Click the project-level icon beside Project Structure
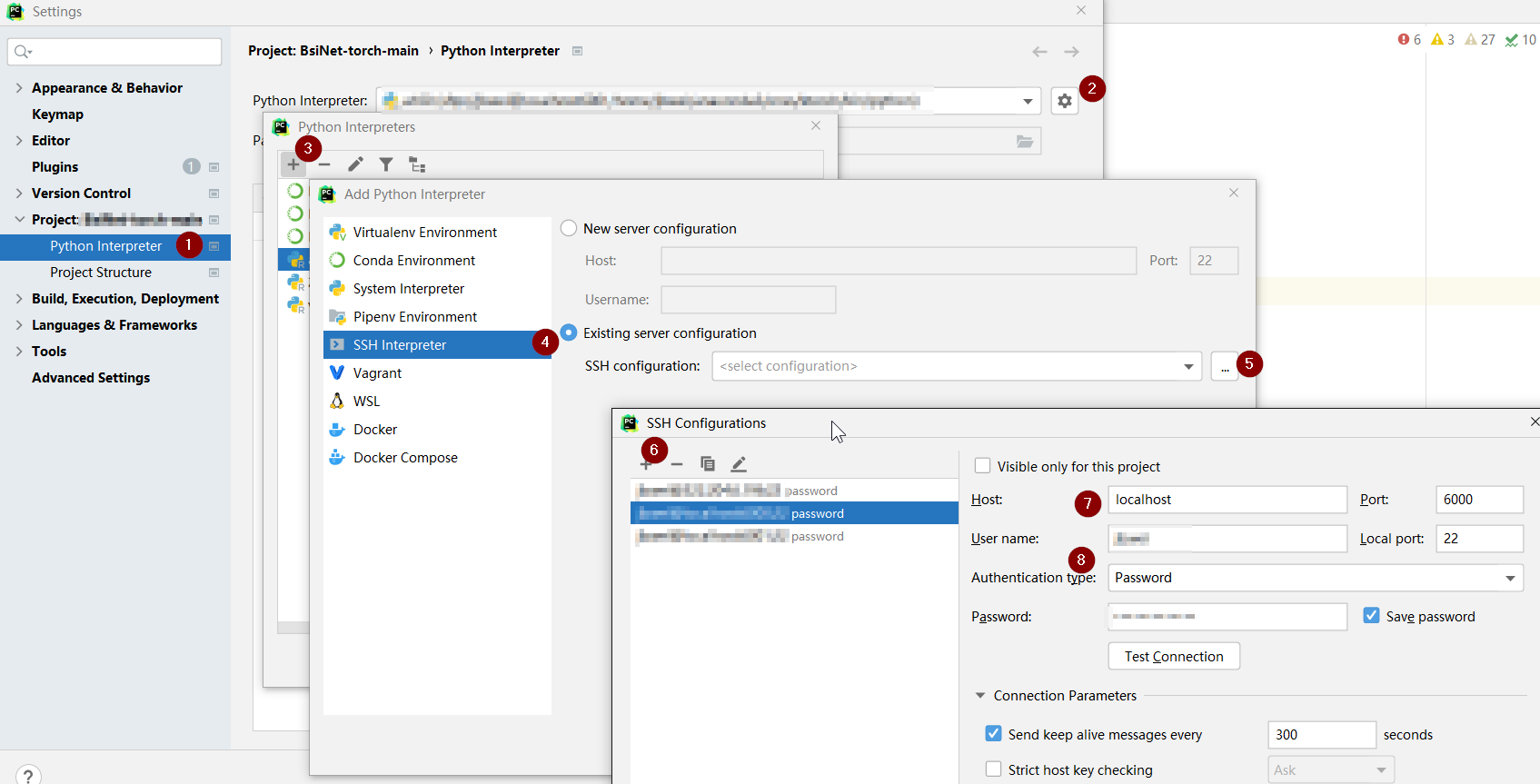Image resolution: width=1540 pixels, height=784 pixels. click(x=214, y=273)
